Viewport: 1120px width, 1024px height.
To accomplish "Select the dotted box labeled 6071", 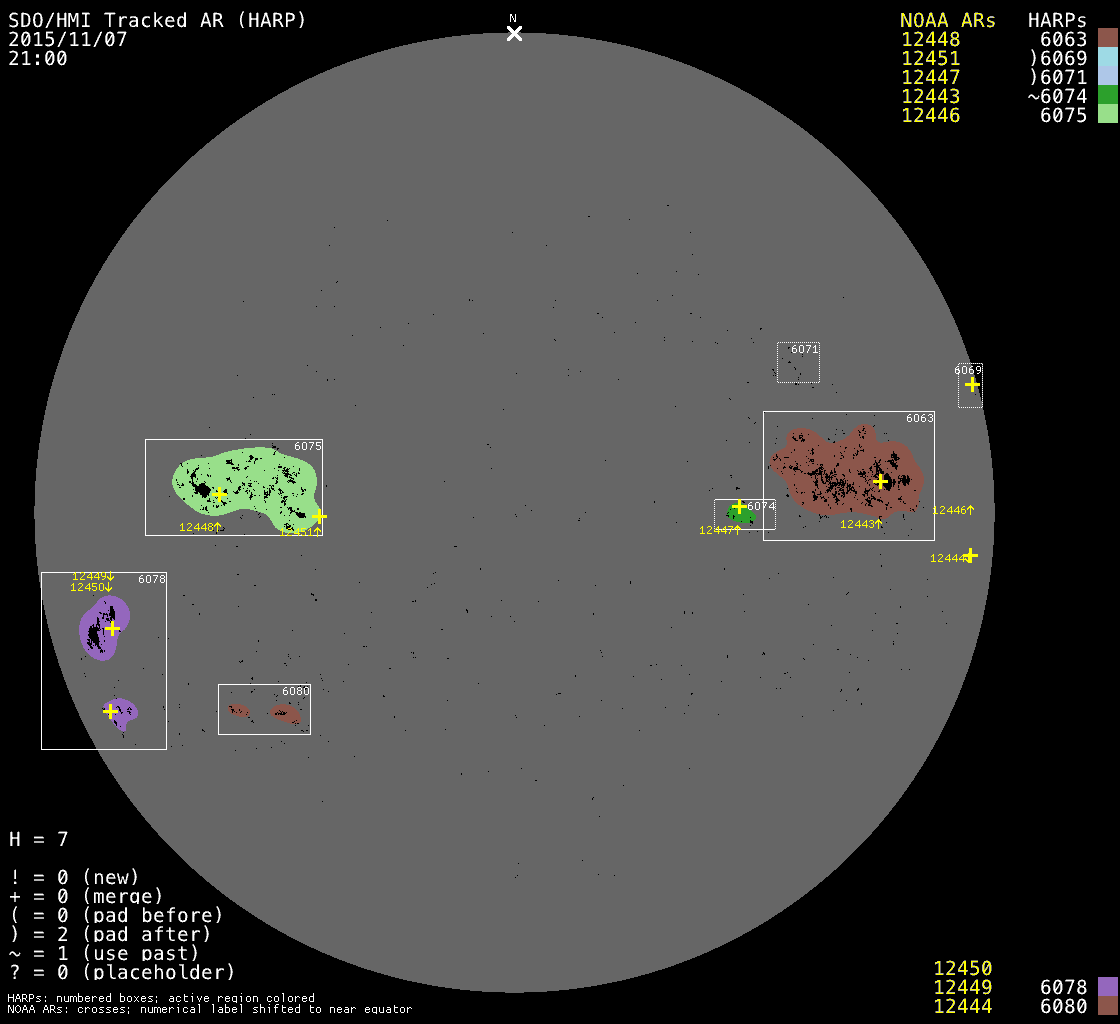I will (798, 363).
